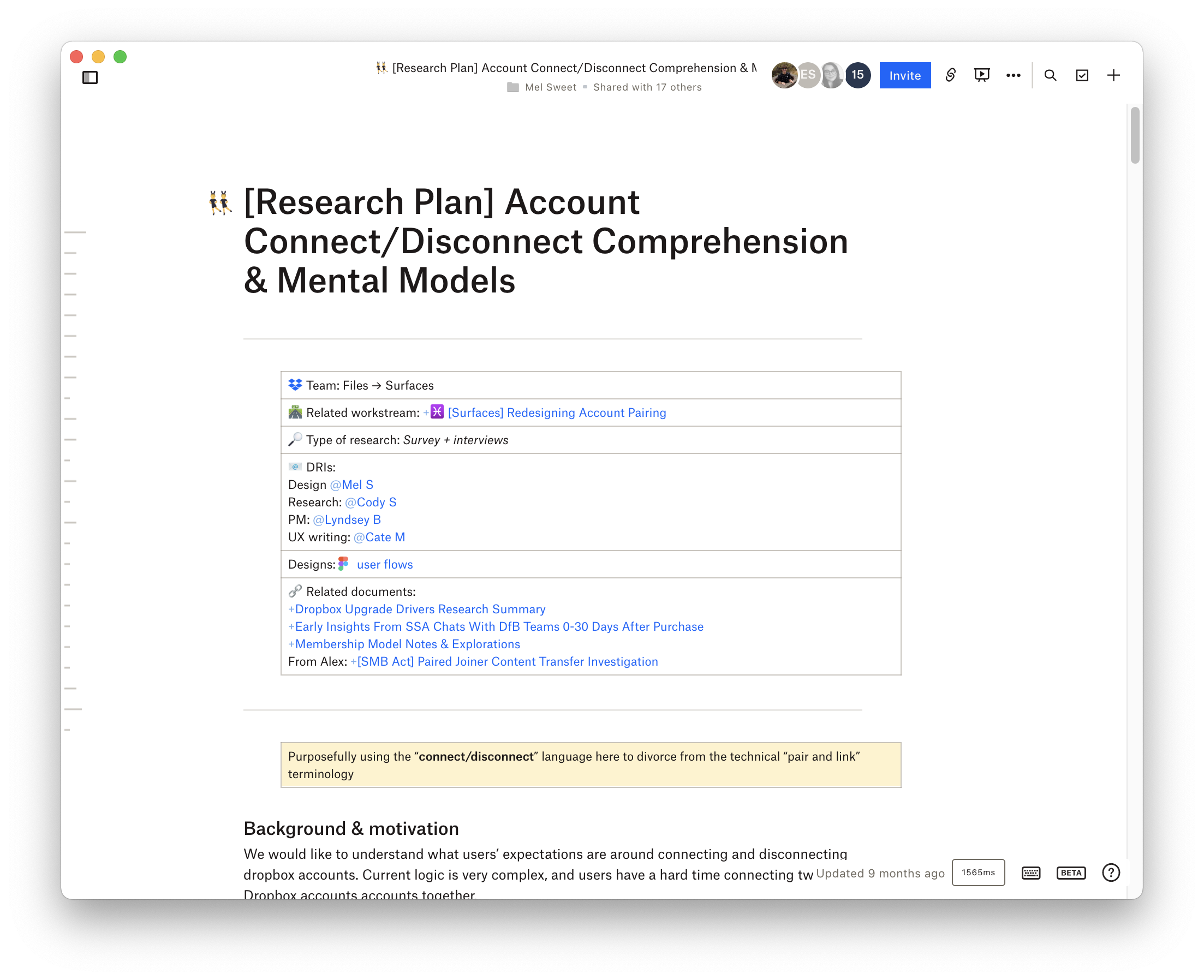Image resolution: width=1204 pixels, height=980 pixels.
Task: Open the Mel Sweet folder breadcrumb
Action: point(550,87)
